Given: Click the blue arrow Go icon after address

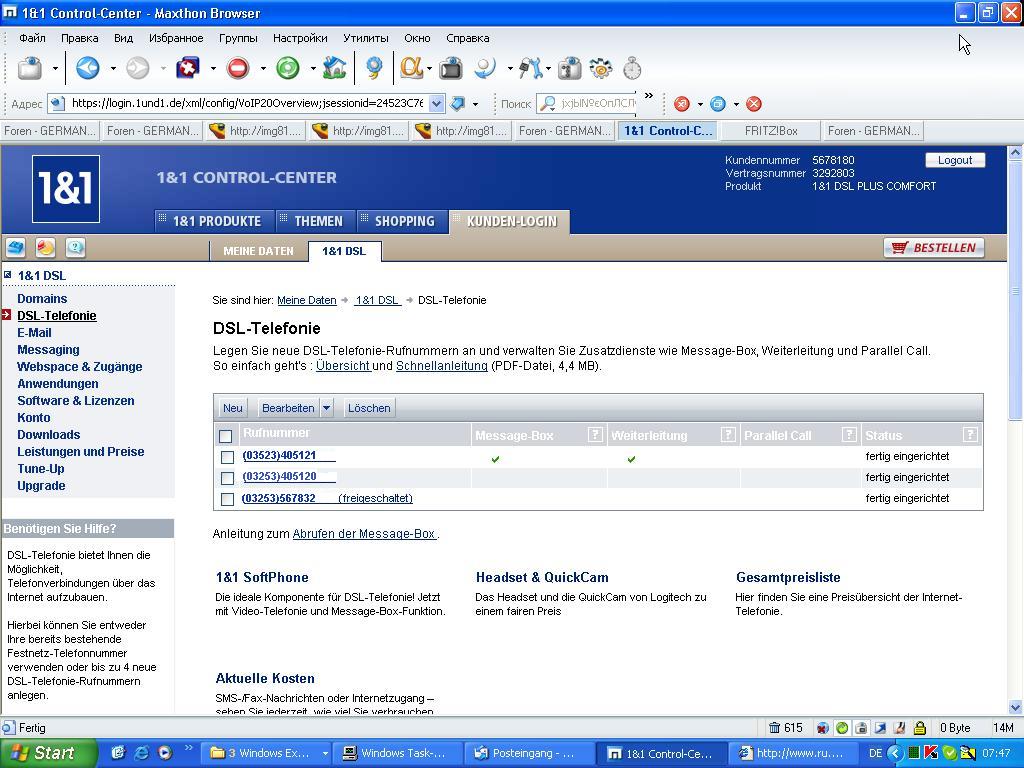Looking at the screenshot, I should point(458,103).
